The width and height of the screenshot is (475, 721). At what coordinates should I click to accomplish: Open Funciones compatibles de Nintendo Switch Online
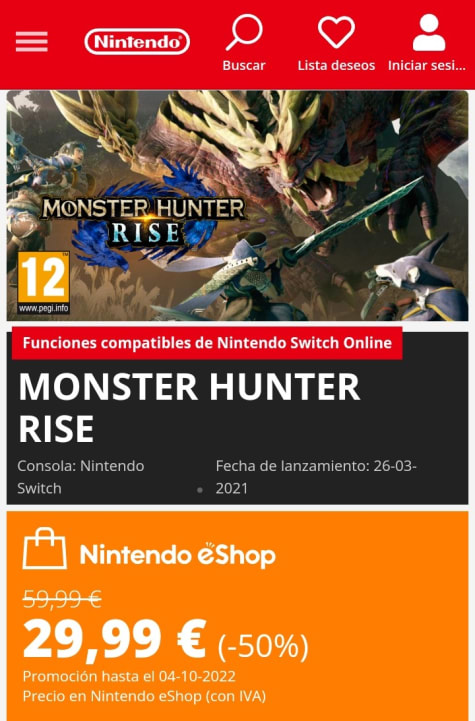click(207, 343)
